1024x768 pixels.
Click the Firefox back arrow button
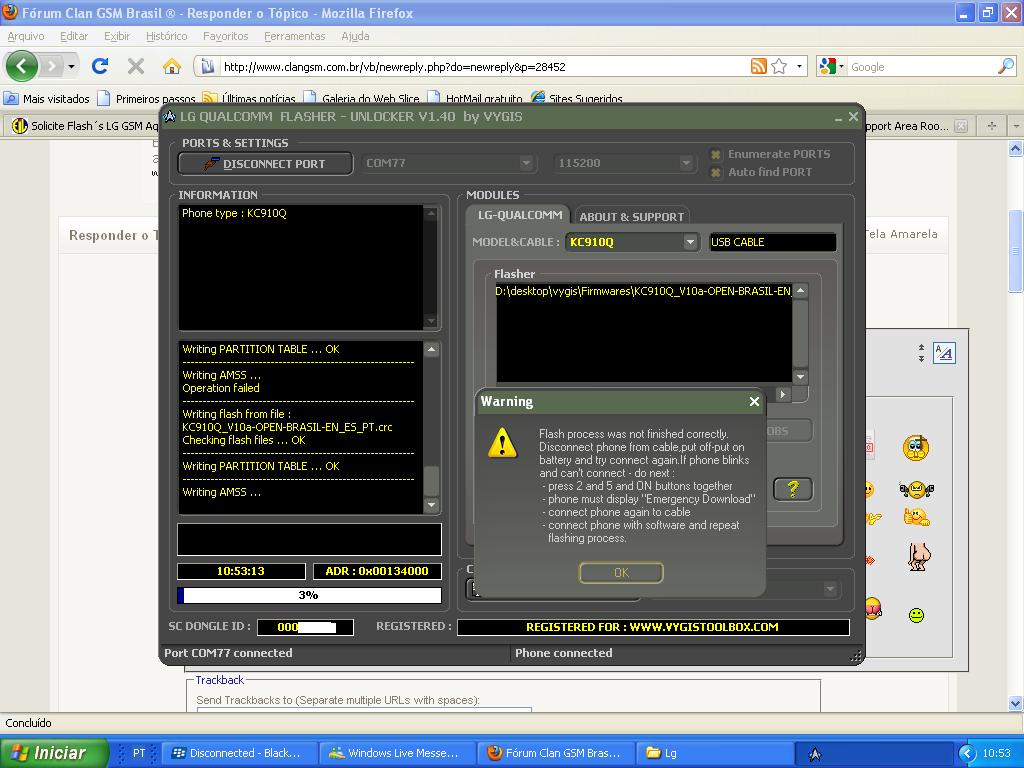tap(21, 66)
